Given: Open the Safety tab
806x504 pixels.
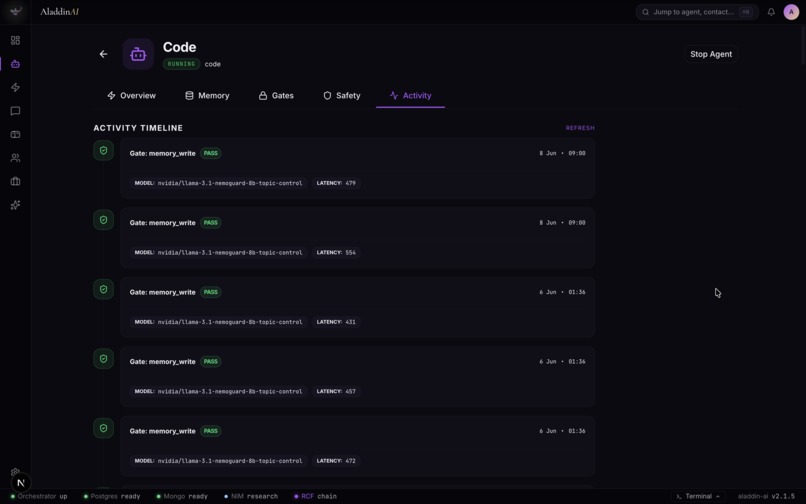Looking at the screenshot, I should point(342,96).
